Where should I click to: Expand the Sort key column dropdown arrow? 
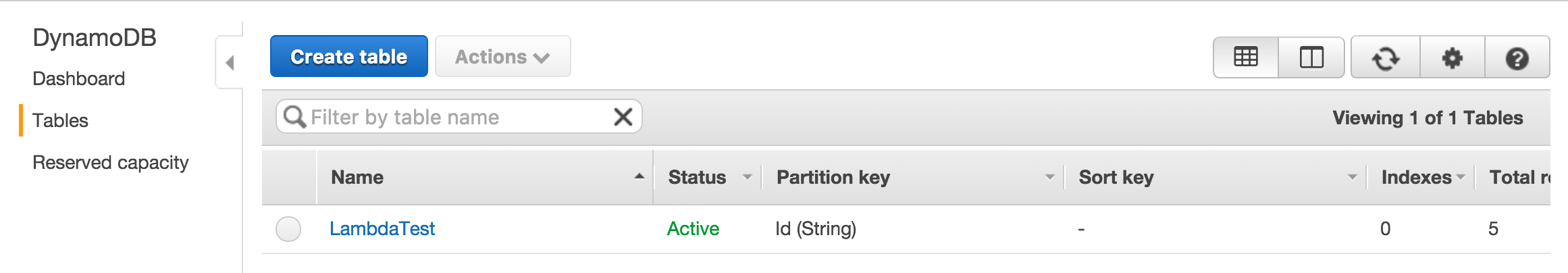[1352, 177]
